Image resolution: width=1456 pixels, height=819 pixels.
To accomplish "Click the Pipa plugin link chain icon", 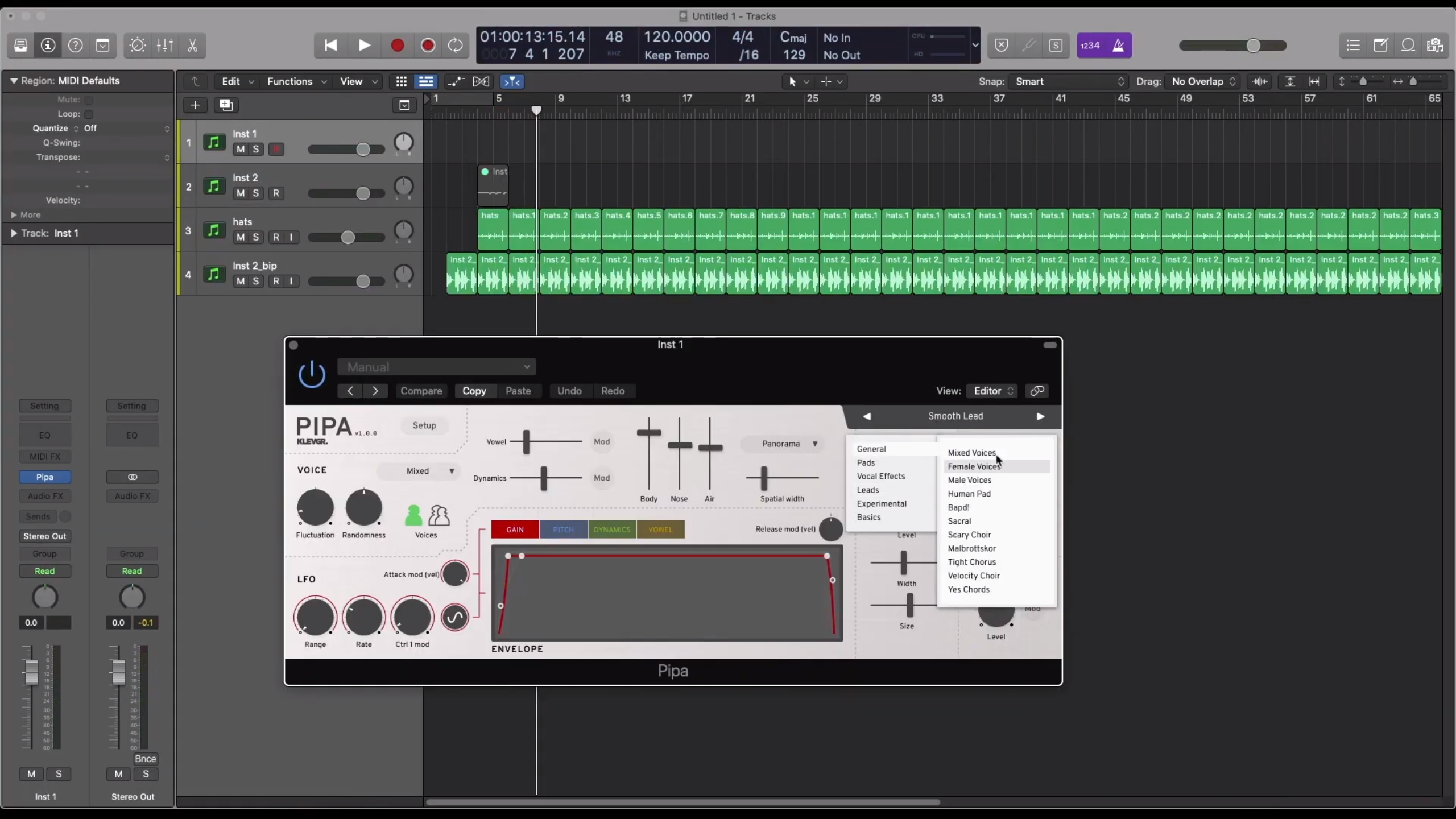I will [1037, 391].
